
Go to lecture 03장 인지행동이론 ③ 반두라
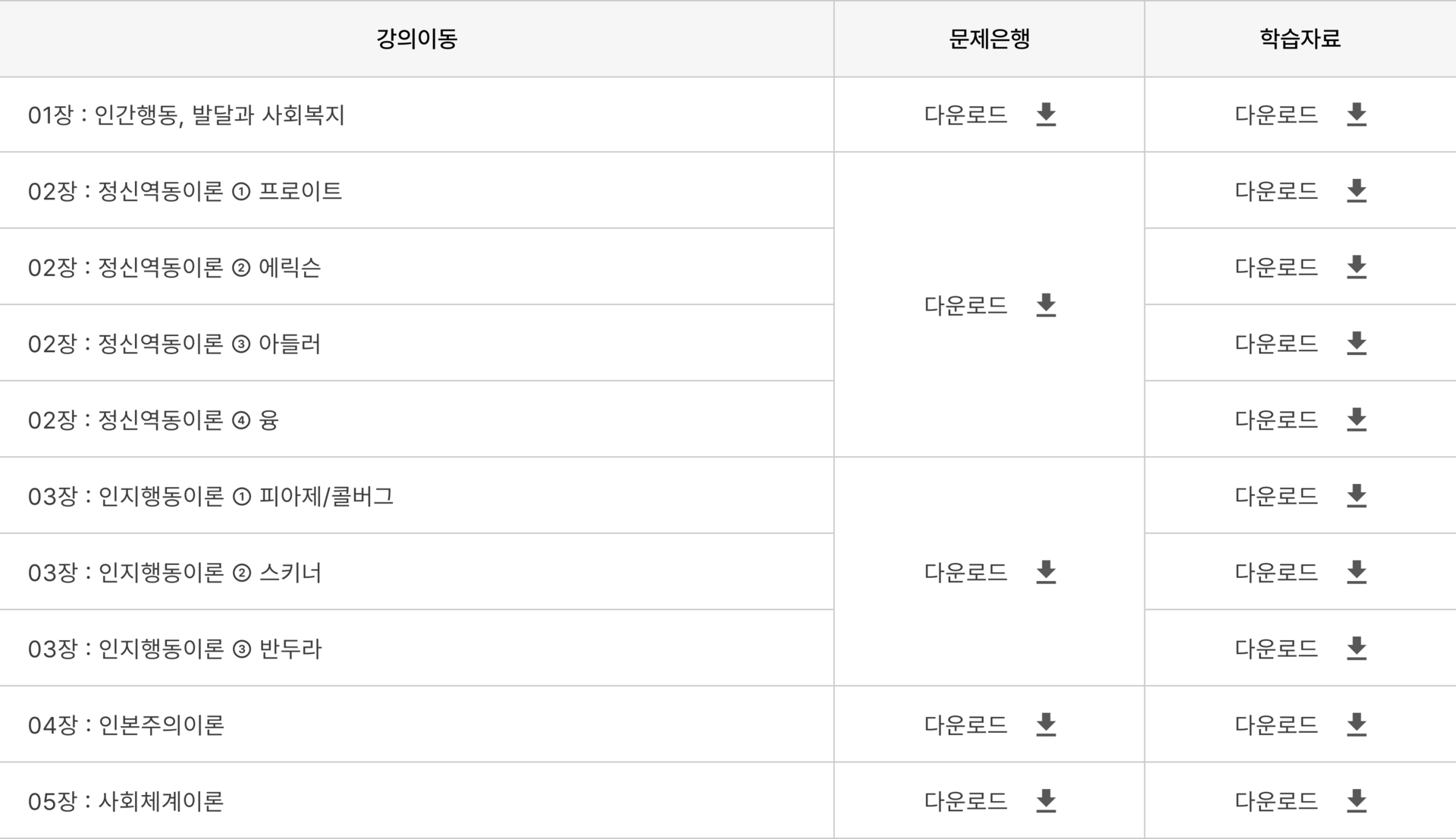(175, 649)
